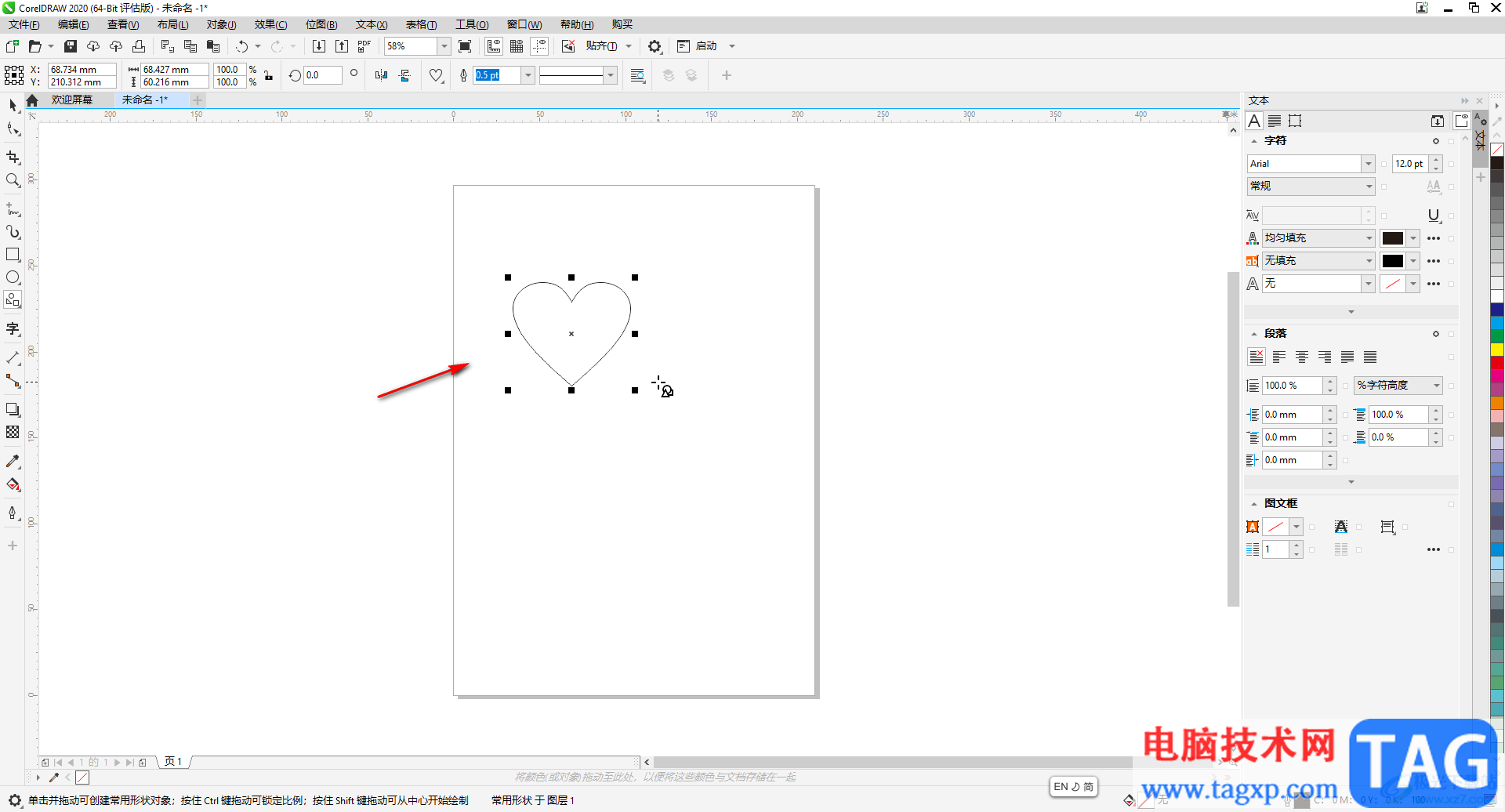
Task: Click the EN language indicator
Action: 1061,787
